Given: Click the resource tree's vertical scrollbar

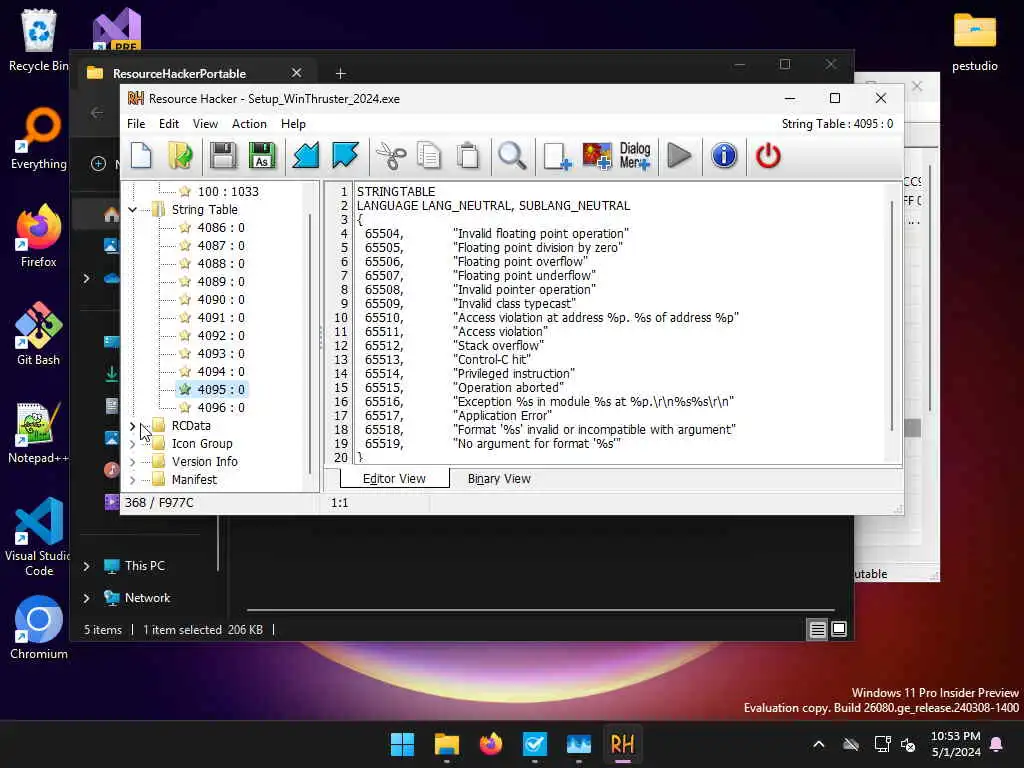Looking at the screenshot, I should [310, 344].
